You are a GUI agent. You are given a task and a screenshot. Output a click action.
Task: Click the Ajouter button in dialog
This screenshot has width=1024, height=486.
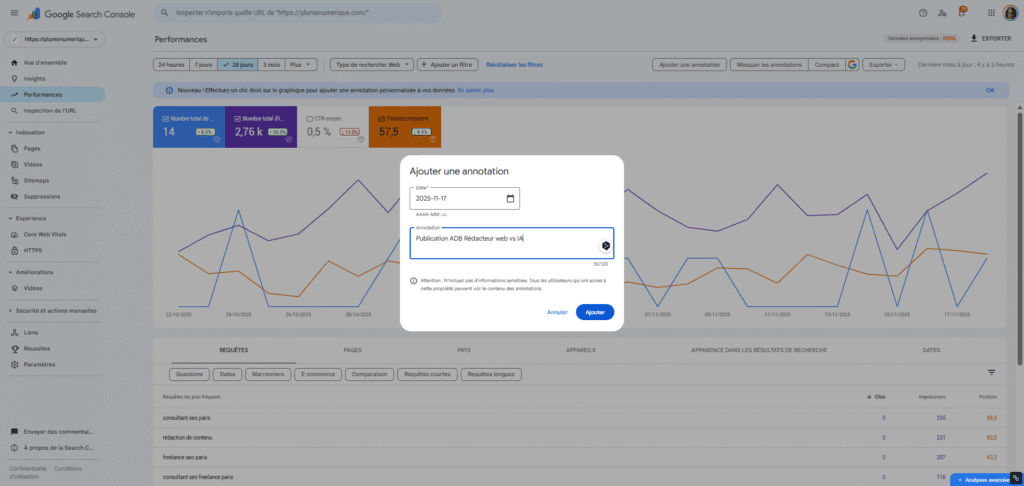[x=595, y=312]
